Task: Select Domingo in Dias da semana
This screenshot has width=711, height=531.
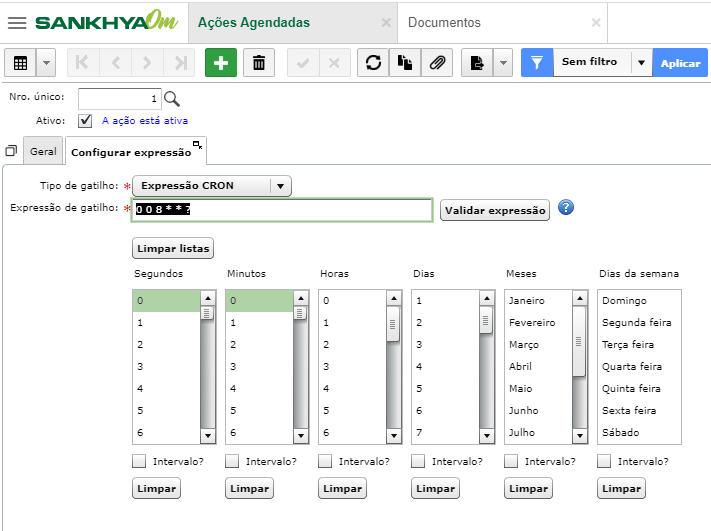Action: [639, 301]
